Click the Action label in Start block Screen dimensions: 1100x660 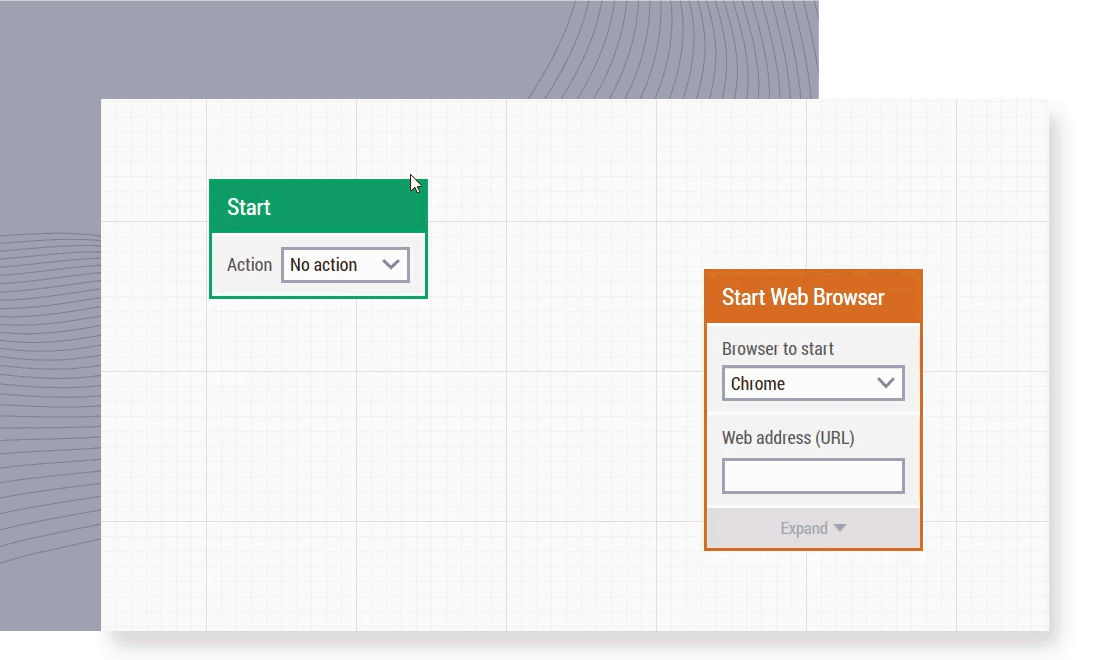coord(249,264)
